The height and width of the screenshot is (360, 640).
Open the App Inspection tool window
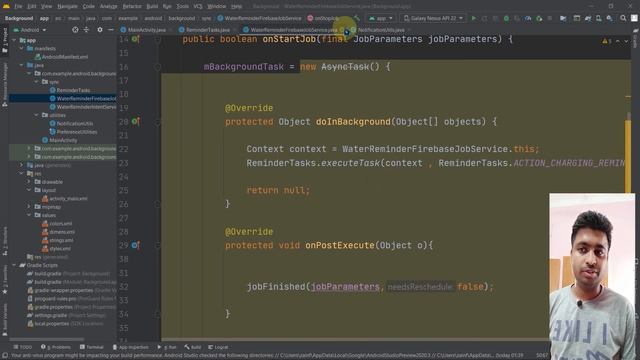[x=131, y=347]
